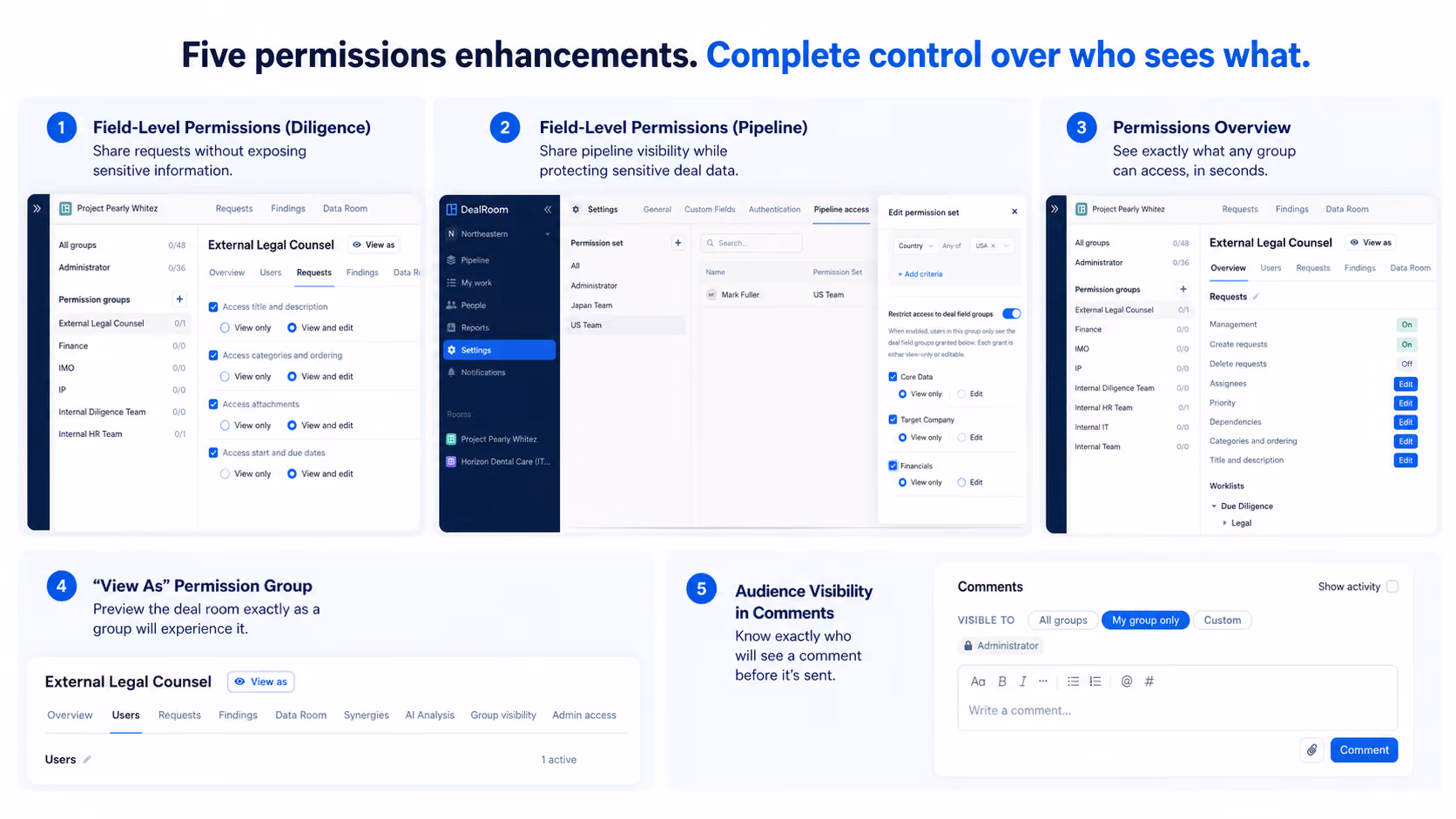Click the @ mention icon

tap(1127, 681)
